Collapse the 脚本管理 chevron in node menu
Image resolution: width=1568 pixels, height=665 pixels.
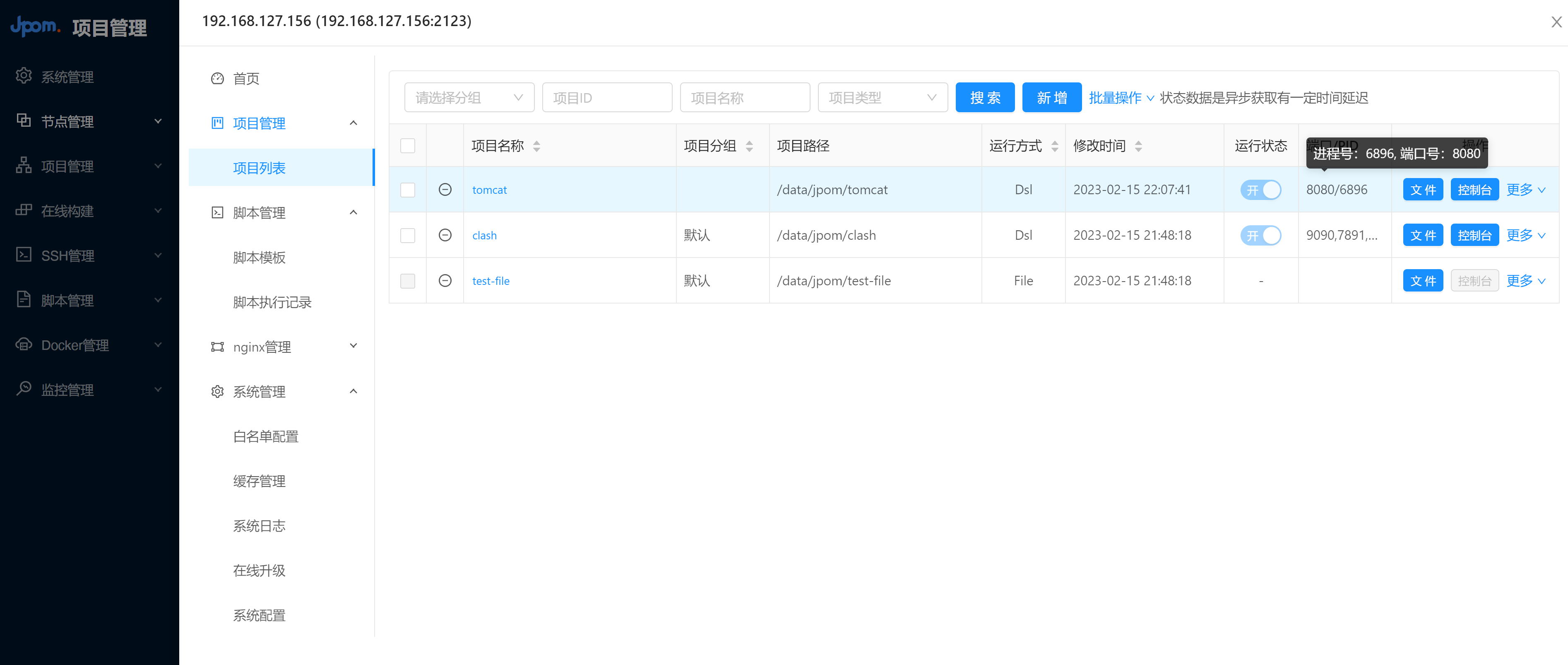coord(353,212)
